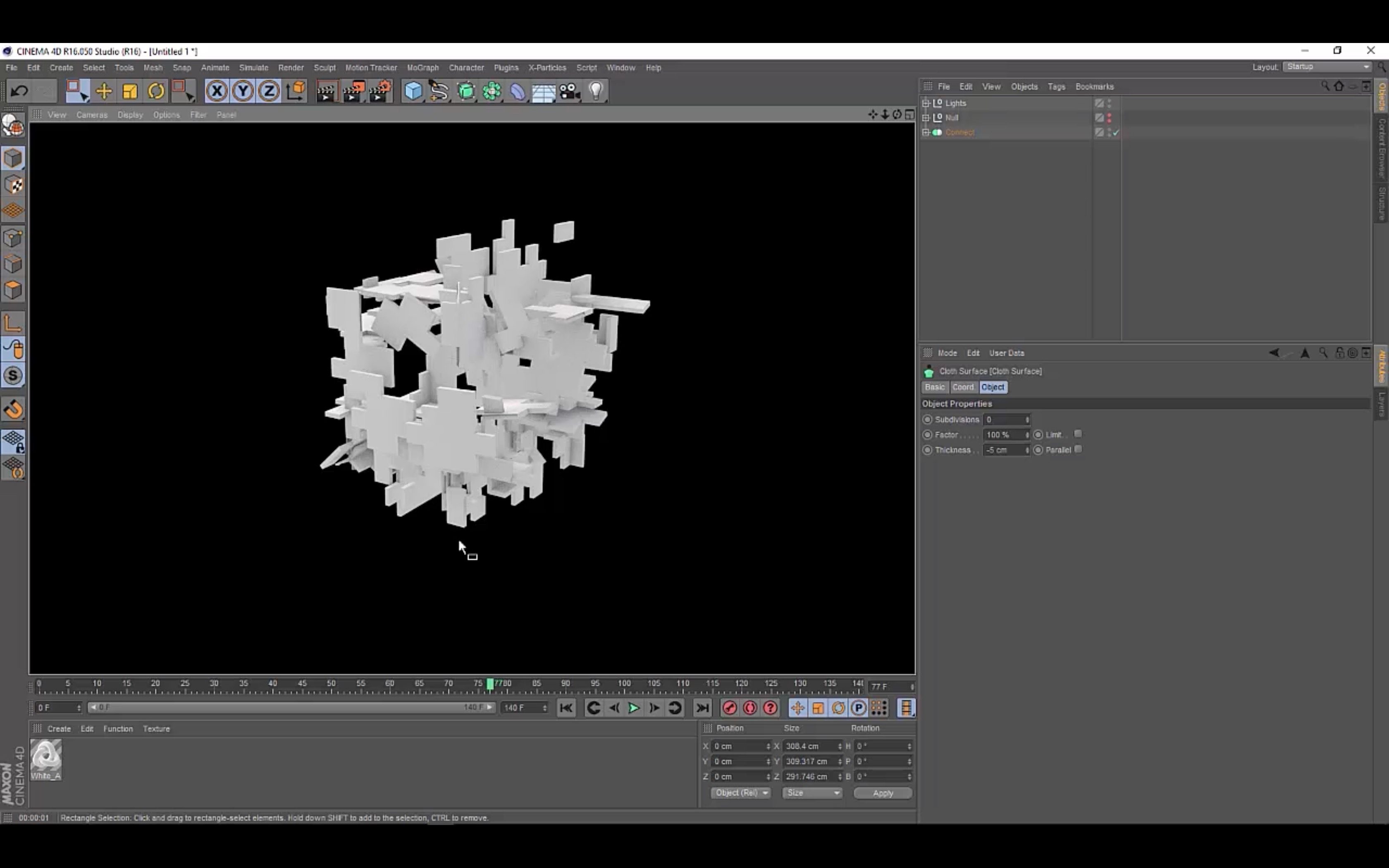
Task: Click the Locked Workplane icon
Action: click(x=13, y=441)
